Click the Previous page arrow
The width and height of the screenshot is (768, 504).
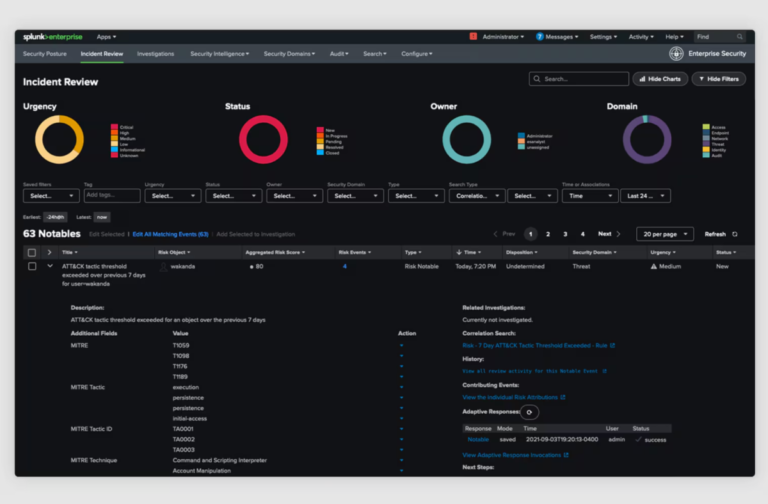click(x=496, y=234)
